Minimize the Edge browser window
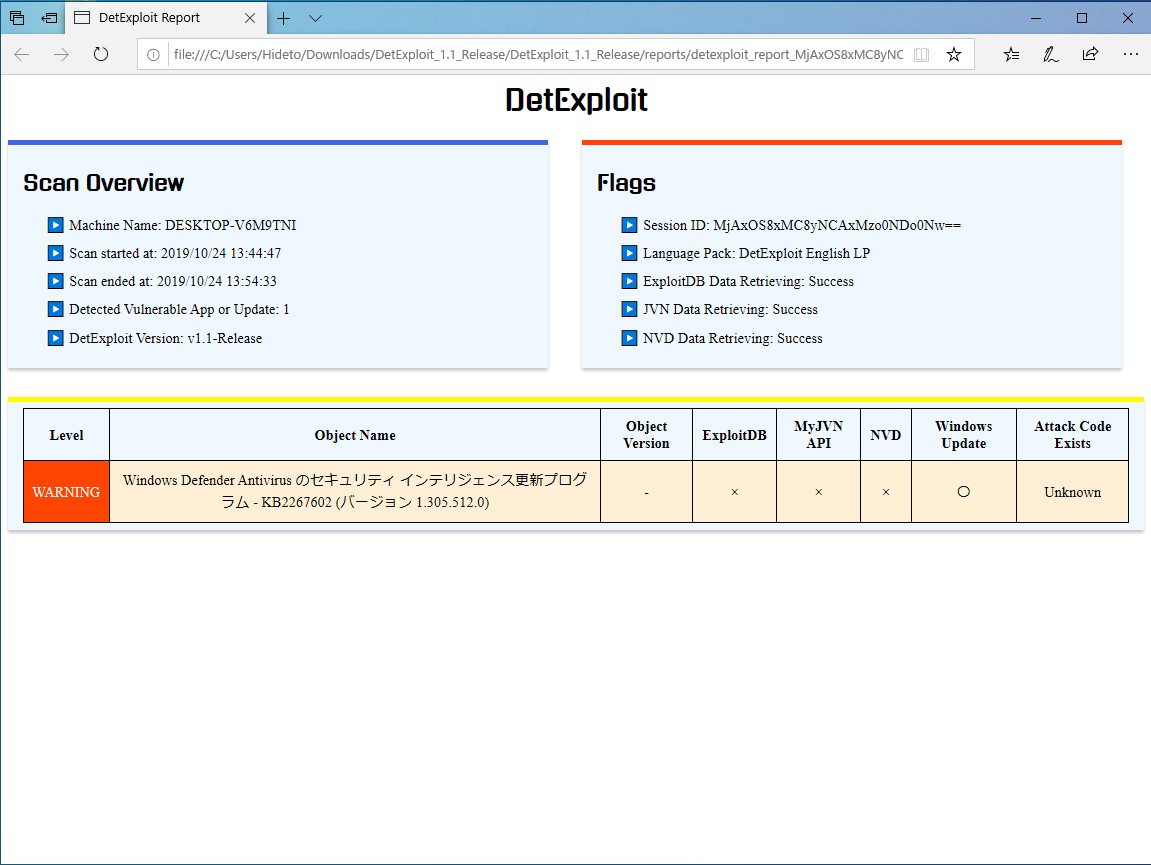This screenshot has height=865, width=1151. (x=1036, y=18)
